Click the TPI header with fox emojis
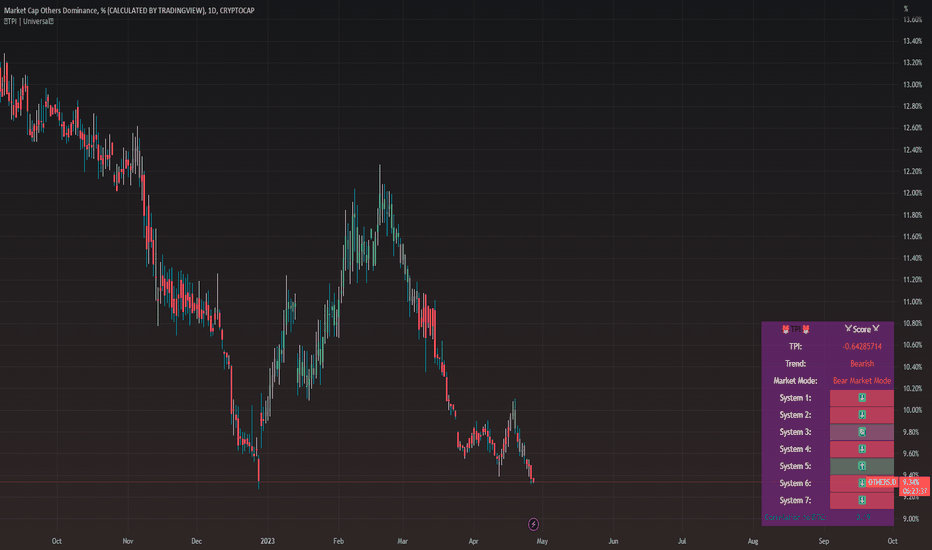 point(795,329)
